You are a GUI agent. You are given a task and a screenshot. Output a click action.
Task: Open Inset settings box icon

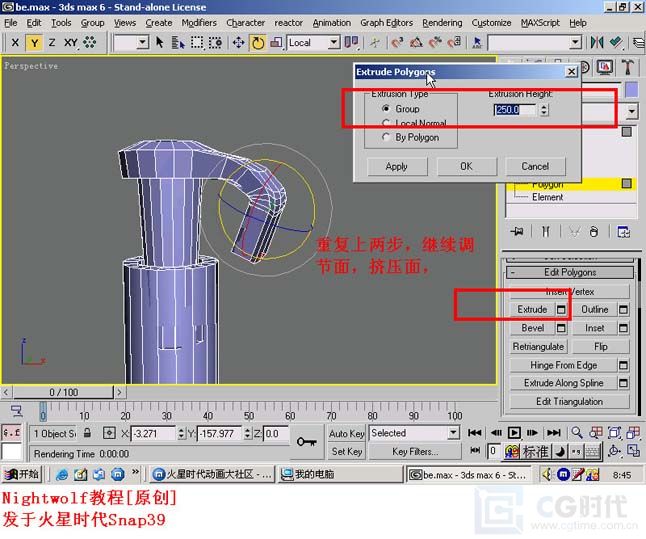click(x=623, y=328)
